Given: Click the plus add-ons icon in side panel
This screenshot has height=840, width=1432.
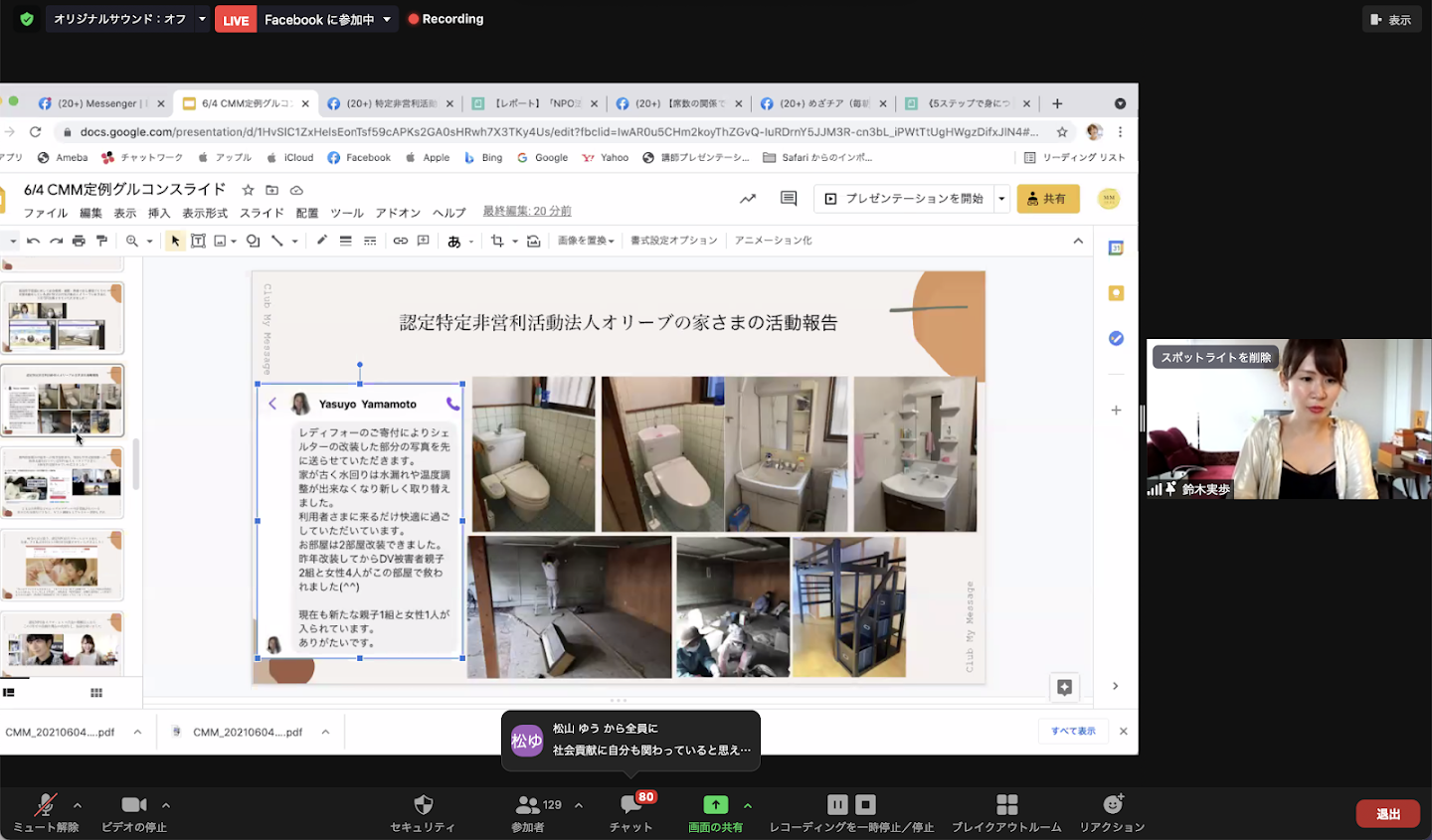Looking at the screenshot, I should (1116, 410).
